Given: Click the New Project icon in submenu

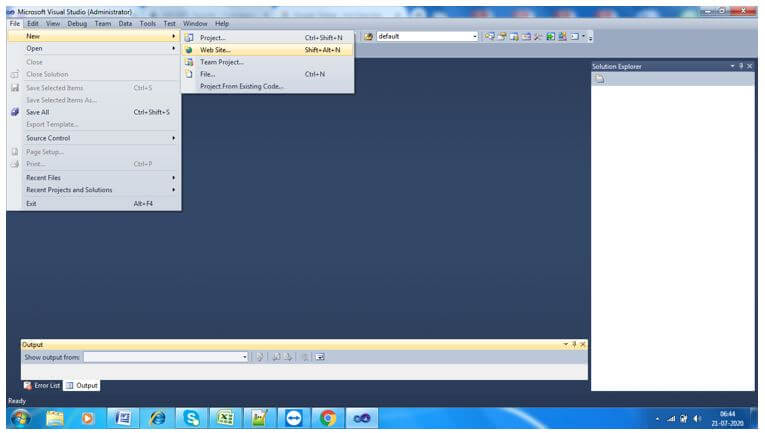Looking at the screenshot, I should (x=189, y=38).
